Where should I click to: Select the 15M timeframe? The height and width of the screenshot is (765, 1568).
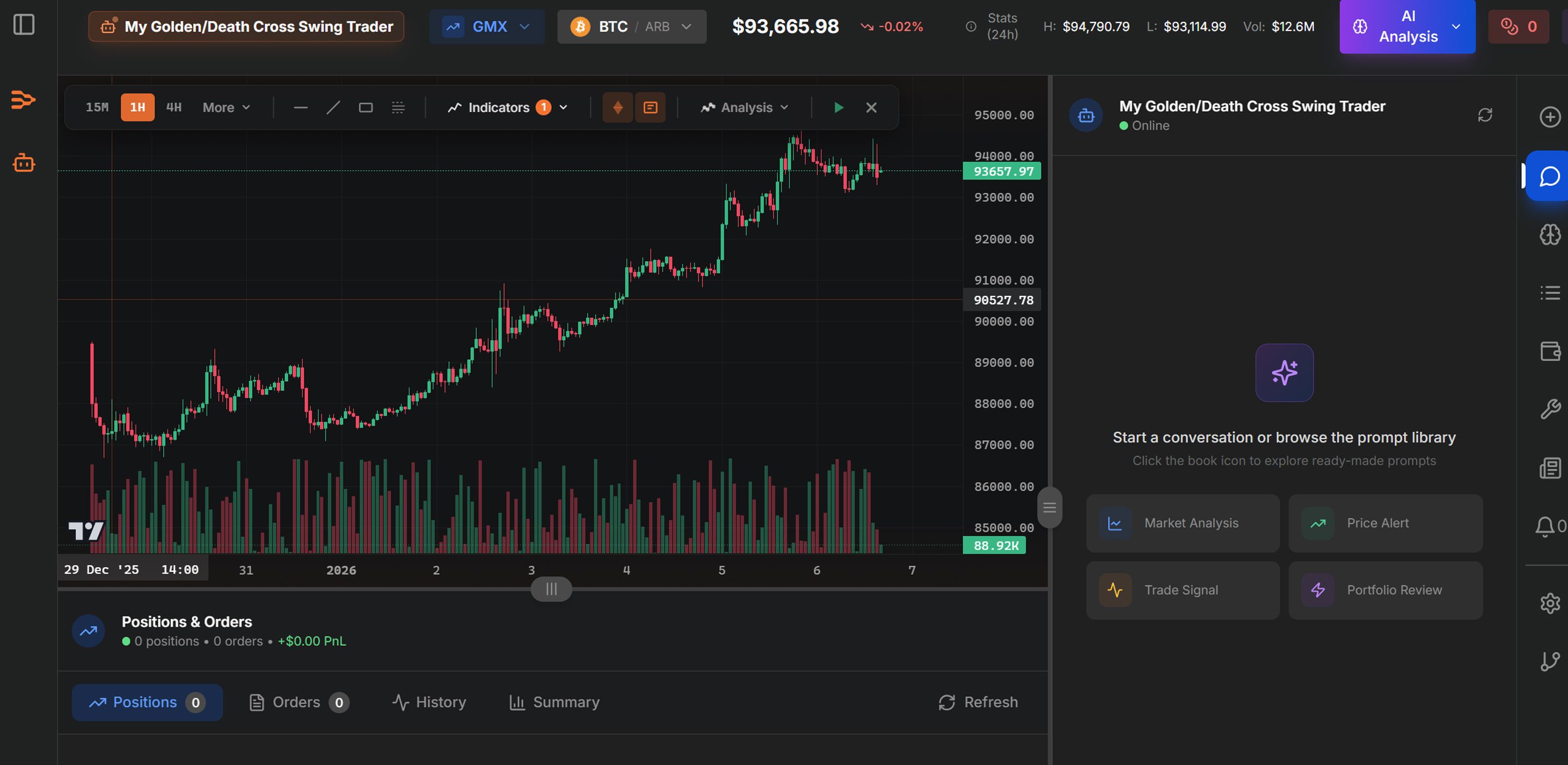[x=97, y=108]
